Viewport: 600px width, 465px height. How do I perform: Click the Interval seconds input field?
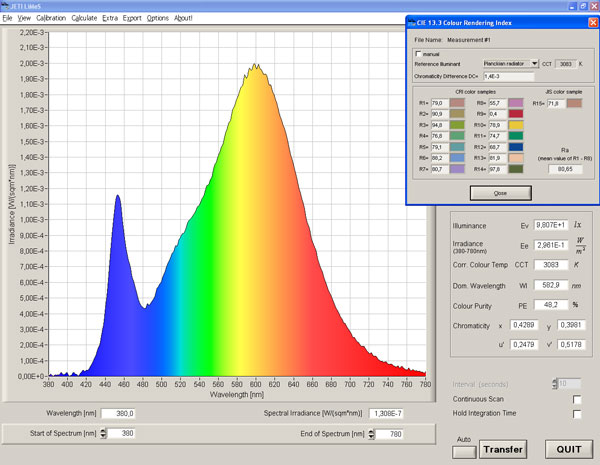(569, 383)
